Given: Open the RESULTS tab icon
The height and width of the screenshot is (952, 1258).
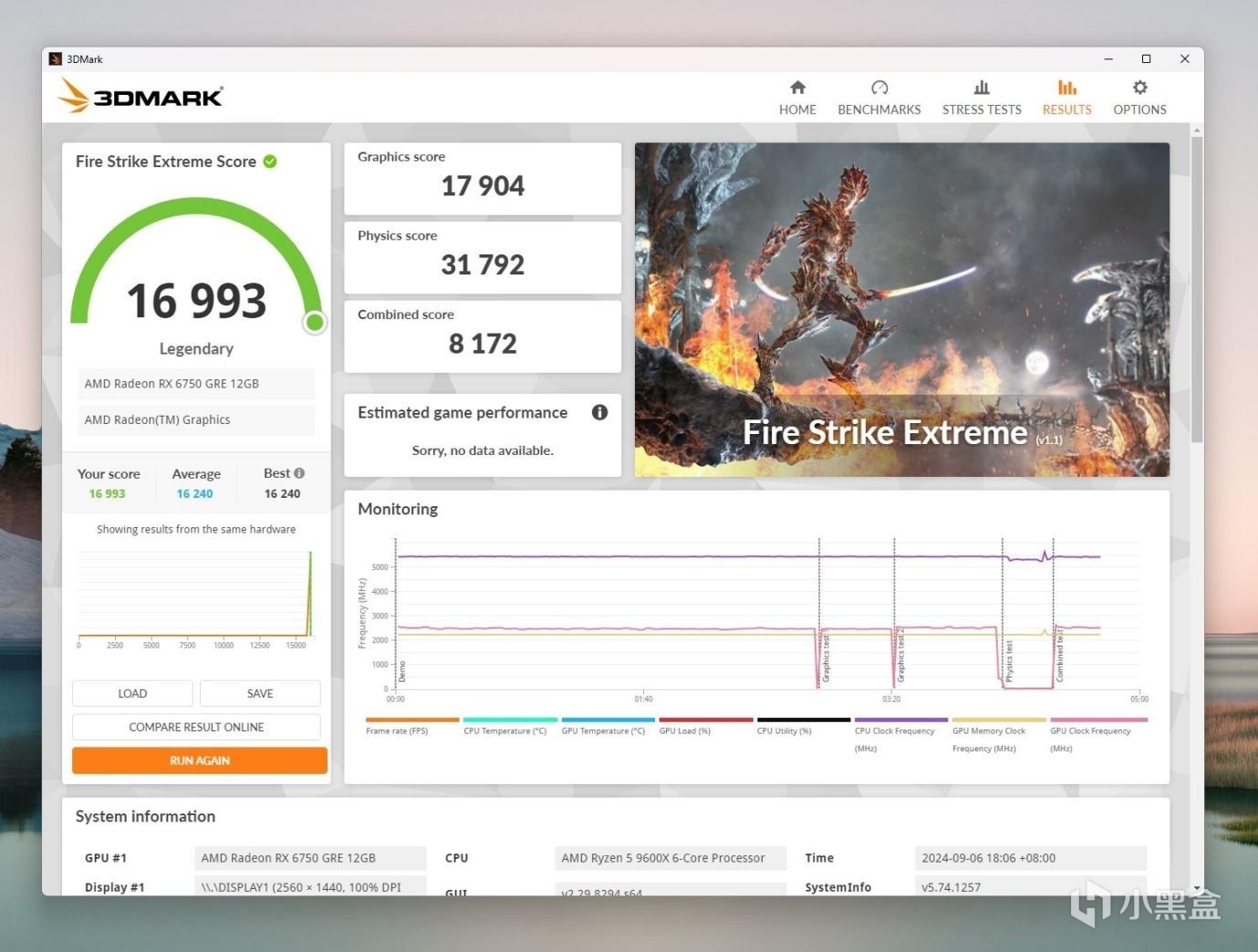Looking at the screenshot, I should coord(1066,88).
